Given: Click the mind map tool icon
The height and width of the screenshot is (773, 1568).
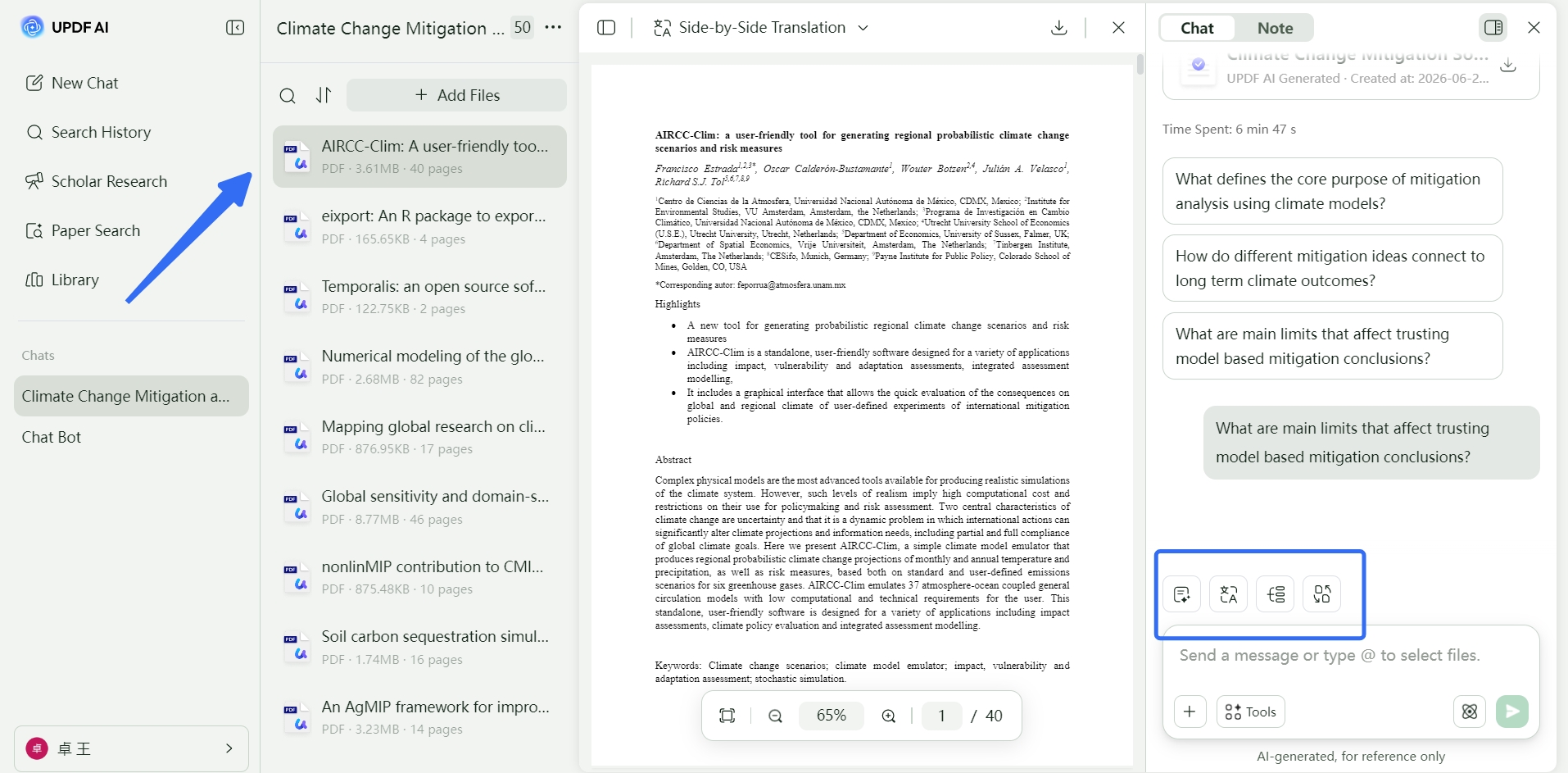Looking at the screenshot, I should [x=1276, y=594].
